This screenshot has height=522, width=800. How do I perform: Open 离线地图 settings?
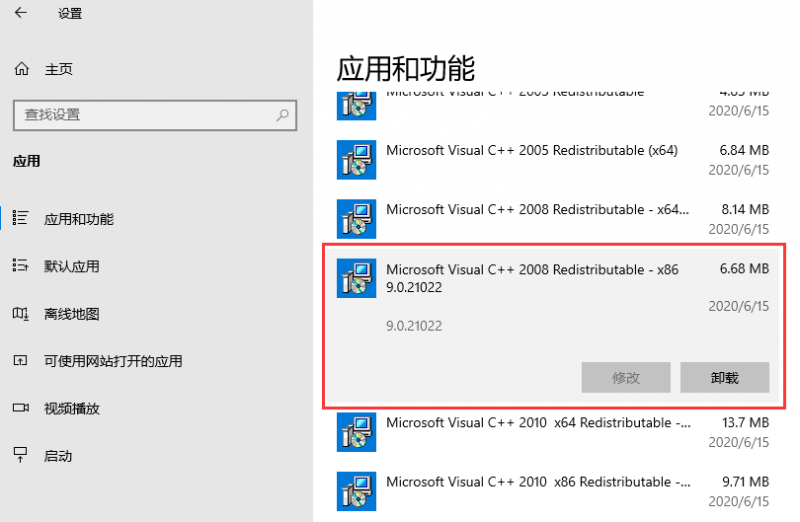tap(71, 314)
